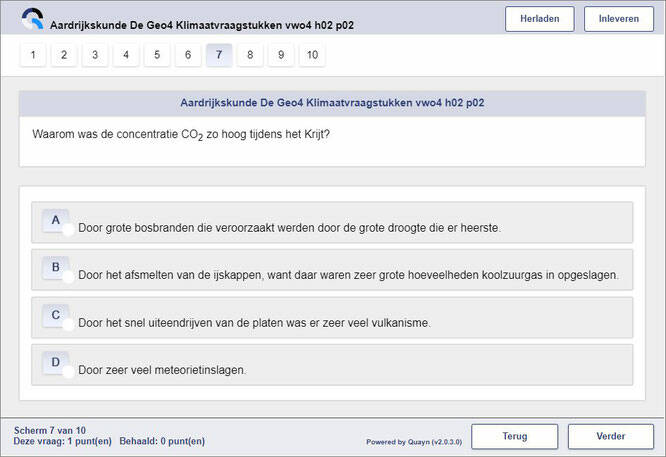Click the question text about CO2 tijdens Krijt

(x=181, y=135)
